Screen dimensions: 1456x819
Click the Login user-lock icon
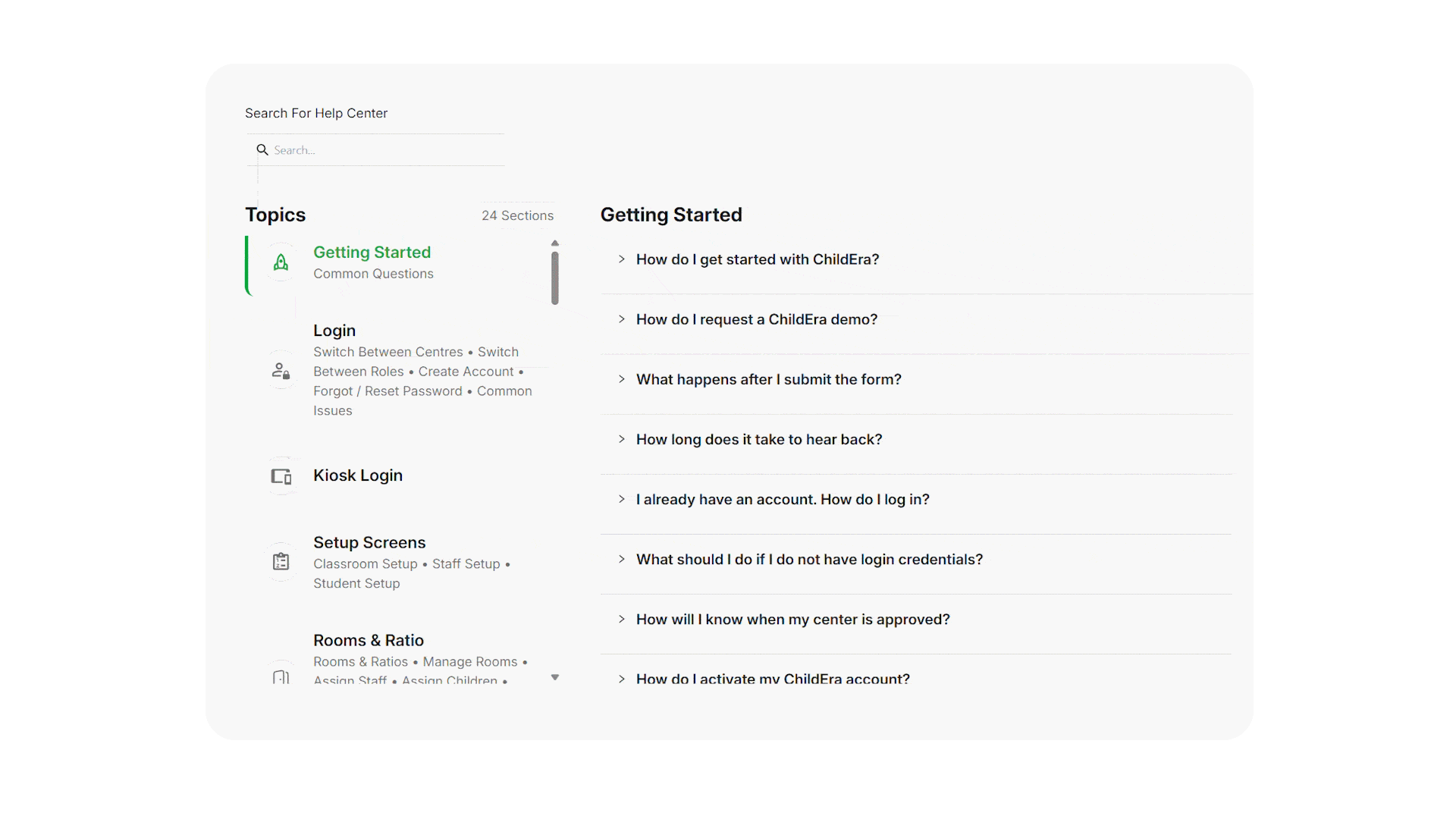(x=281, y=371)
